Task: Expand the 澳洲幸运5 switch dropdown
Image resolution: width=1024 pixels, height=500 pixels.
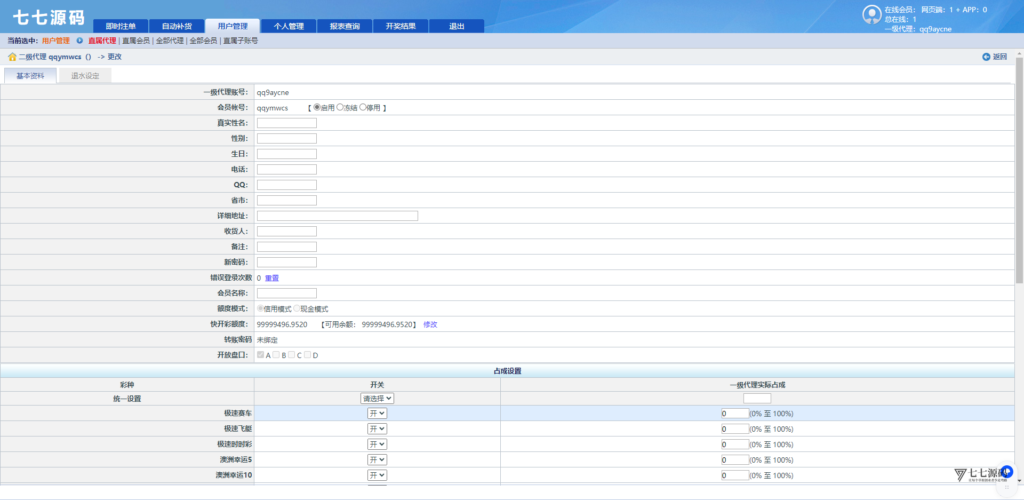Action: click(x=377, y=459)
